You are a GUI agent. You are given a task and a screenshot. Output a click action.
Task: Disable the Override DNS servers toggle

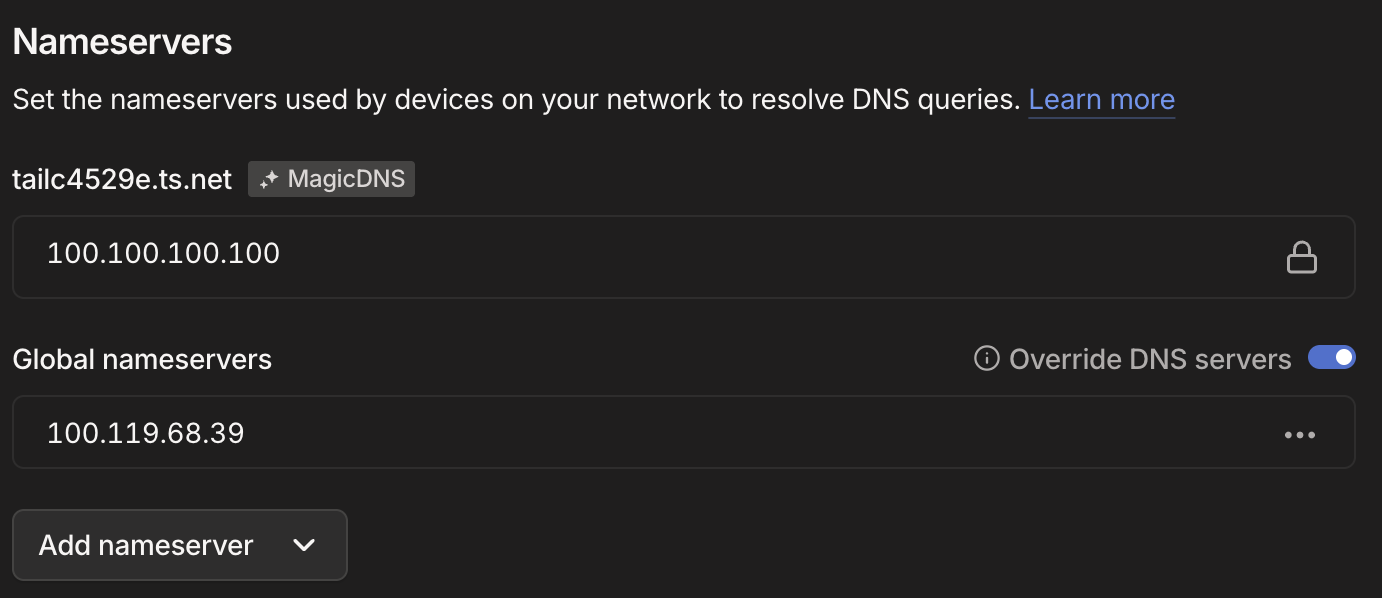[1331, 357]
